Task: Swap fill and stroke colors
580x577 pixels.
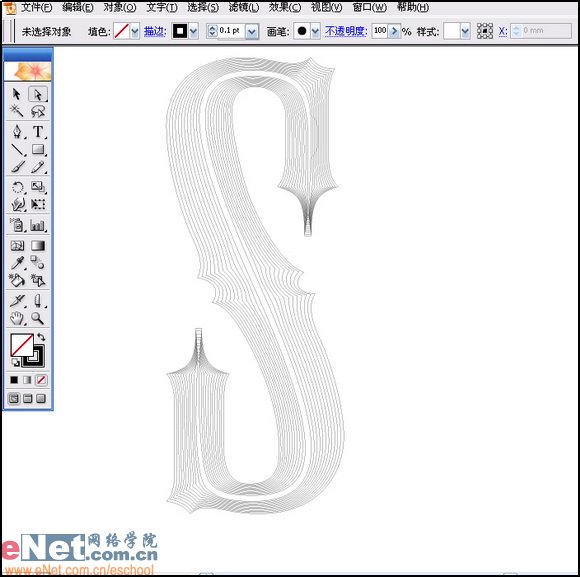Action: [x=41, y=337]
